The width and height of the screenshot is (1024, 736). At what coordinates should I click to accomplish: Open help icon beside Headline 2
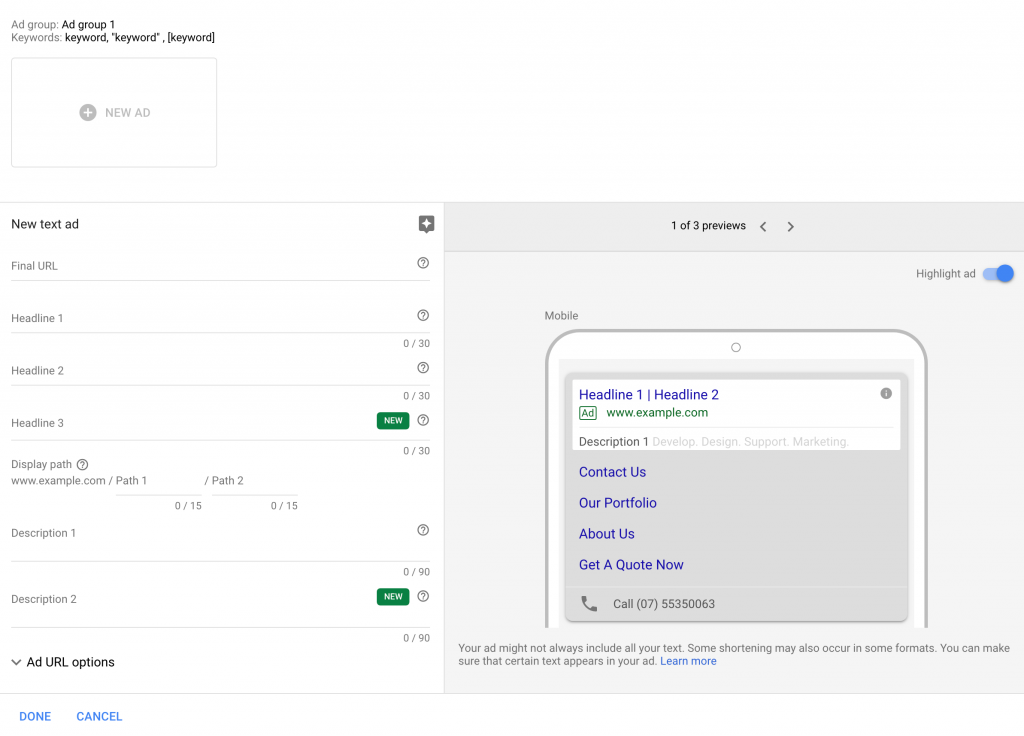point(423,368)
